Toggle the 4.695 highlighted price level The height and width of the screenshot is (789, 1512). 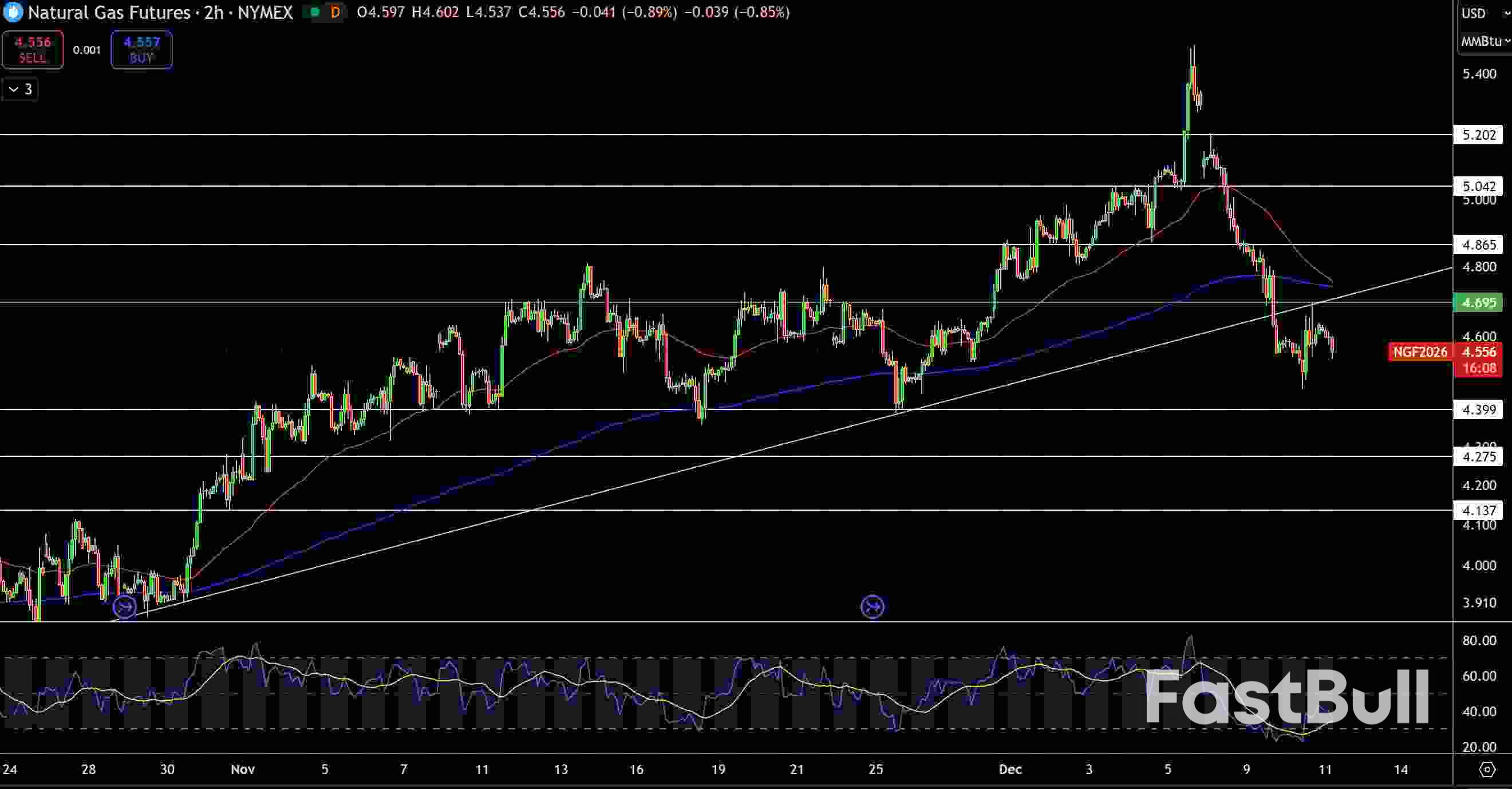[1479, 303]
